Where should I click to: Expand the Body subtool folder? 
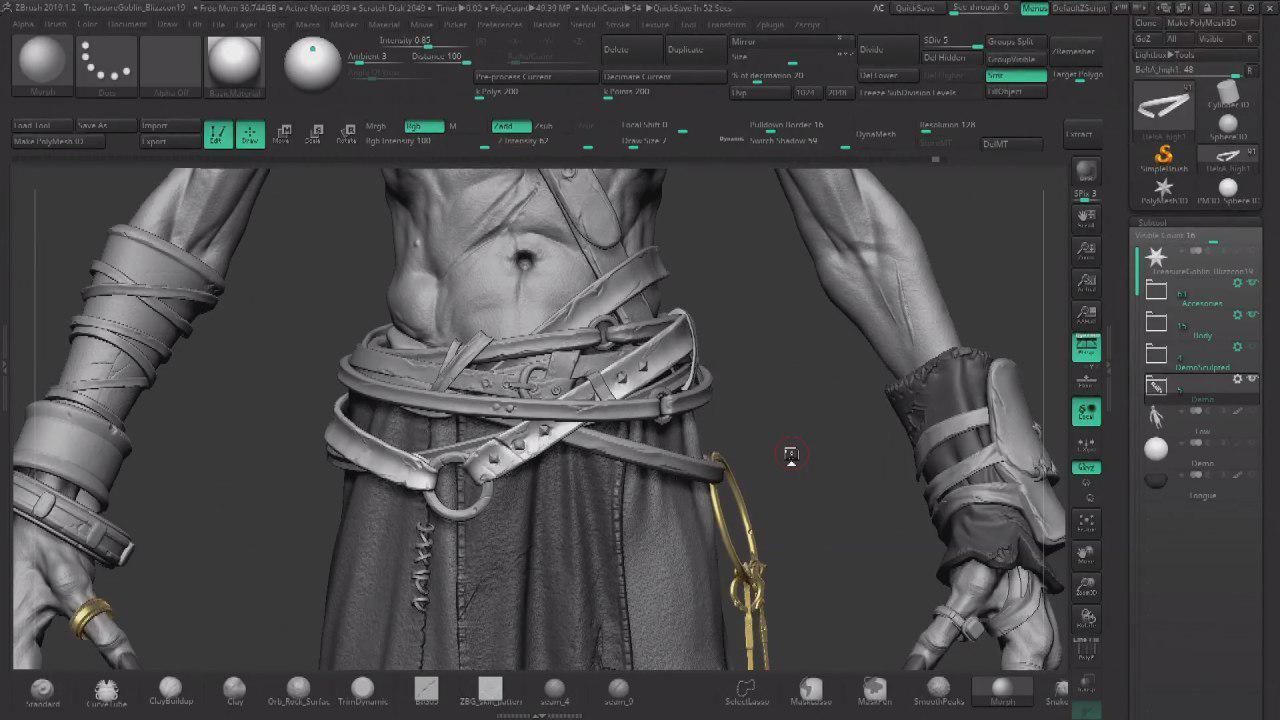click(1157, 323)
